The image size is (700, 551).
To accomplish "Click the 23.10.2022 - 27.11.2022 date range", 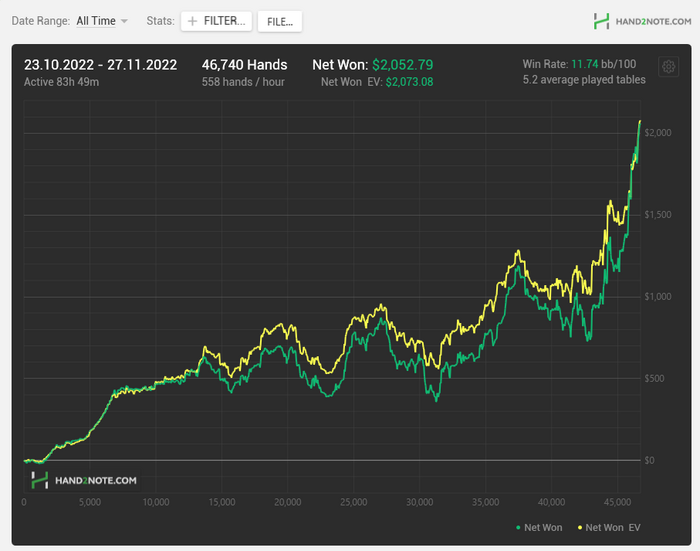I will click(x=100, y=65).
